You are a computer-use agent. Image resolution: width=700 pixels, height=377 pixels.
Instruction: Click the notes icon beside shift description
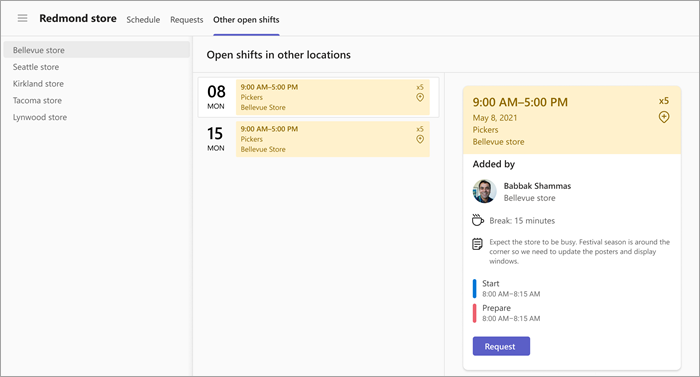coord(477,244)
